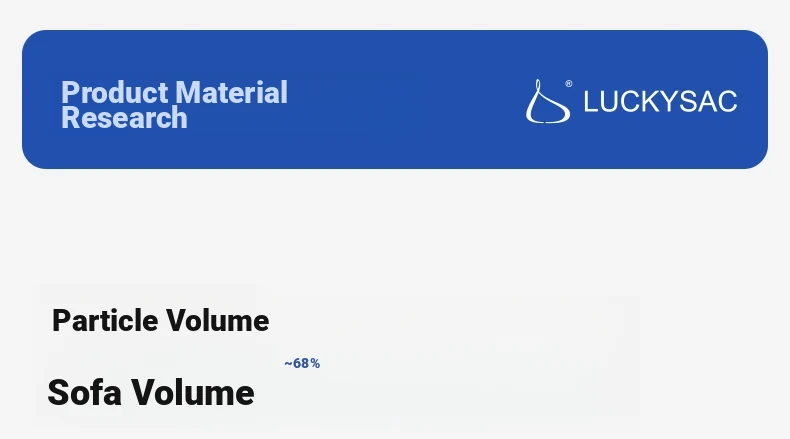Click the ~68% percentage label
Screen dimensions: 790x439
302,363
